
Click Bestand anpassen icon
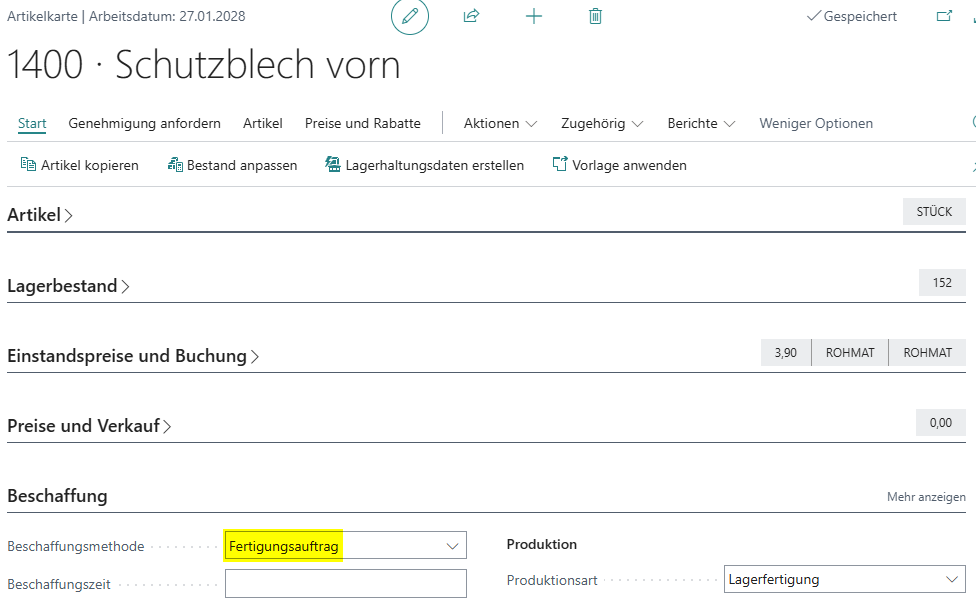coord(175,164)
